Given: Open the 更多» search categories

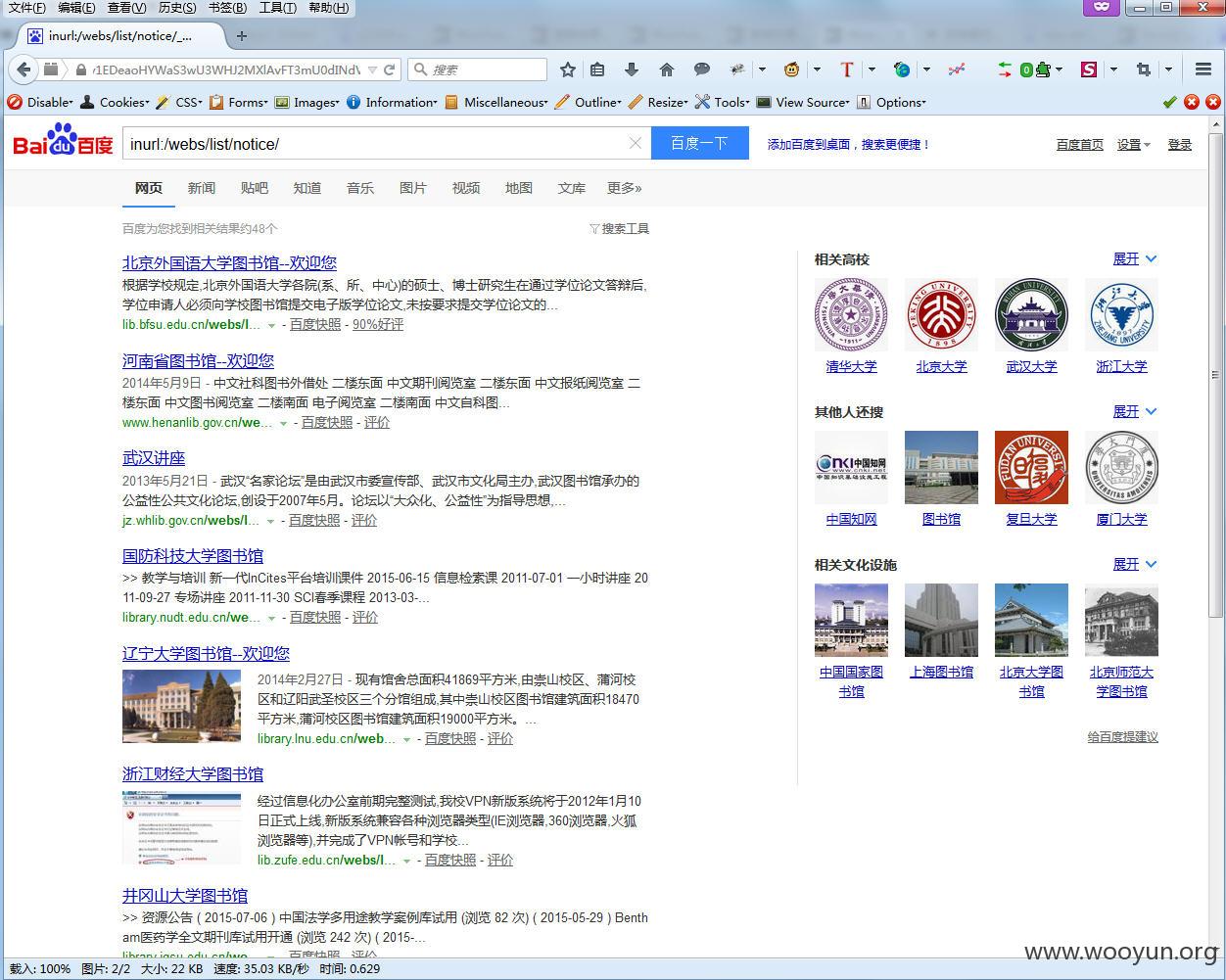Looking at the screenshot, I should tap(624, 188).
